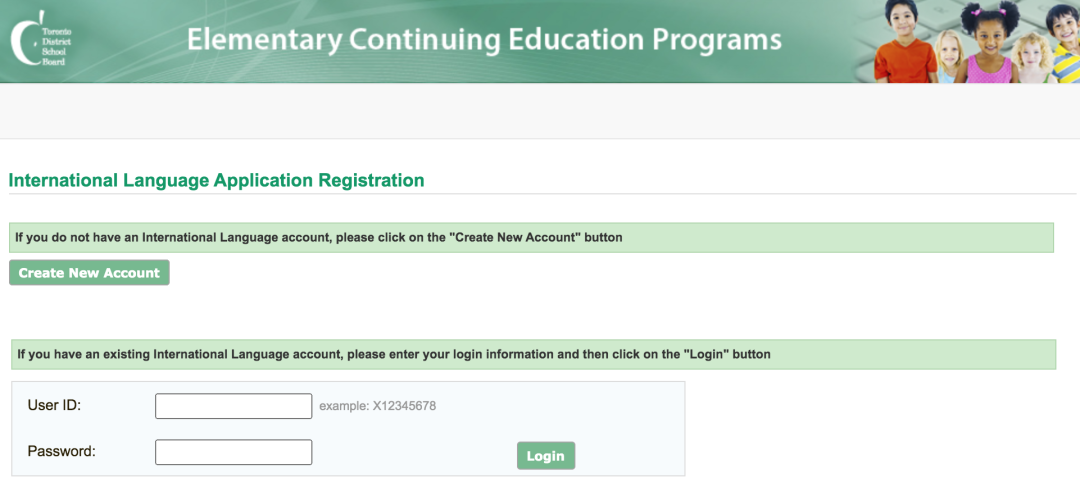
Task: Select the International Language Application Registration heading
Action: tap(216, 180)
